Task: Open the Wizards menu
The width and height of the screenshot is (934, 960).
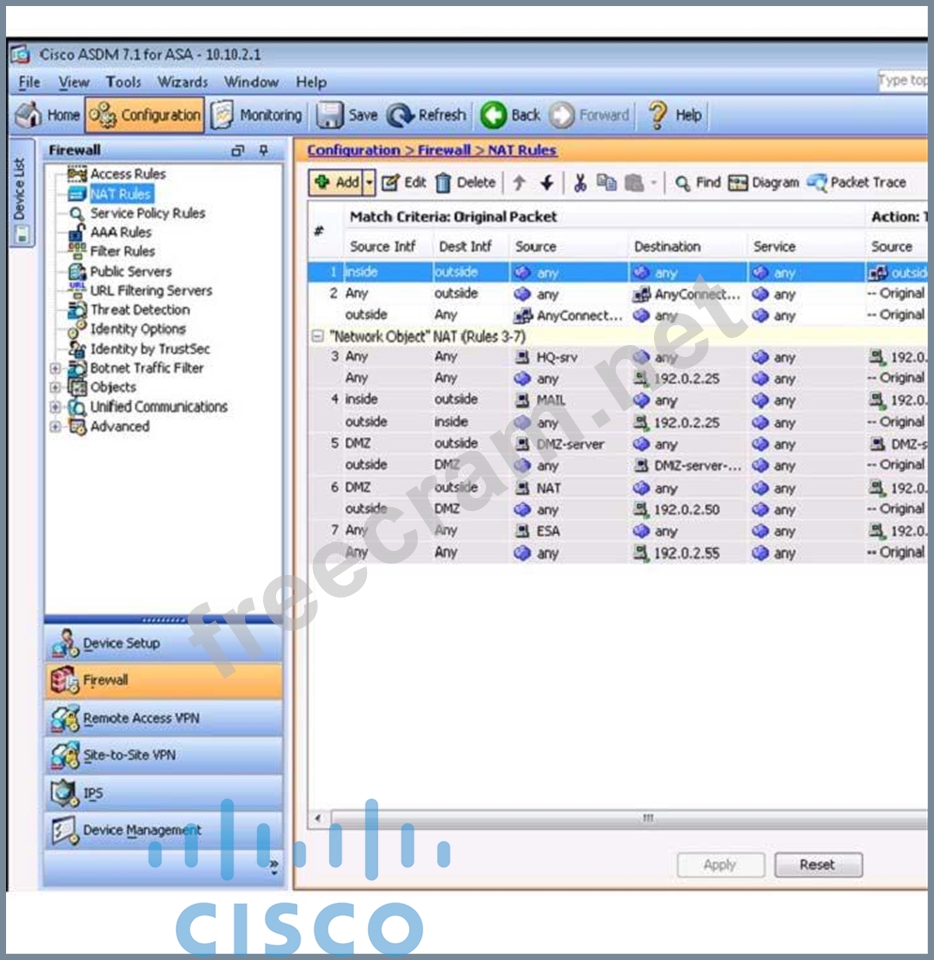Action: click(x=182, y=82)
